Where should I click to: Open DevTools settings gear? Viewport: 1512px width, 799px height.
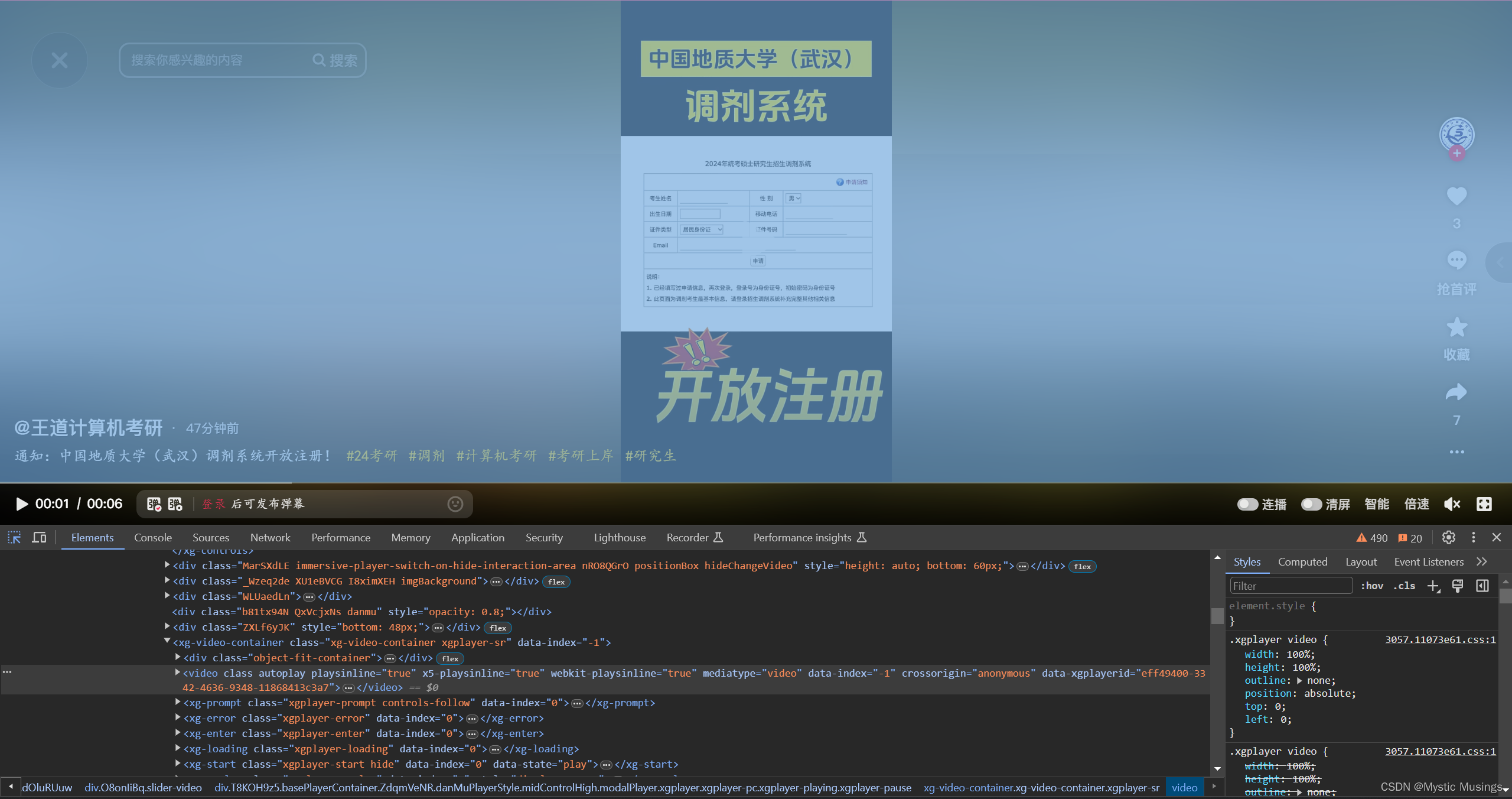coord(1448,537)
